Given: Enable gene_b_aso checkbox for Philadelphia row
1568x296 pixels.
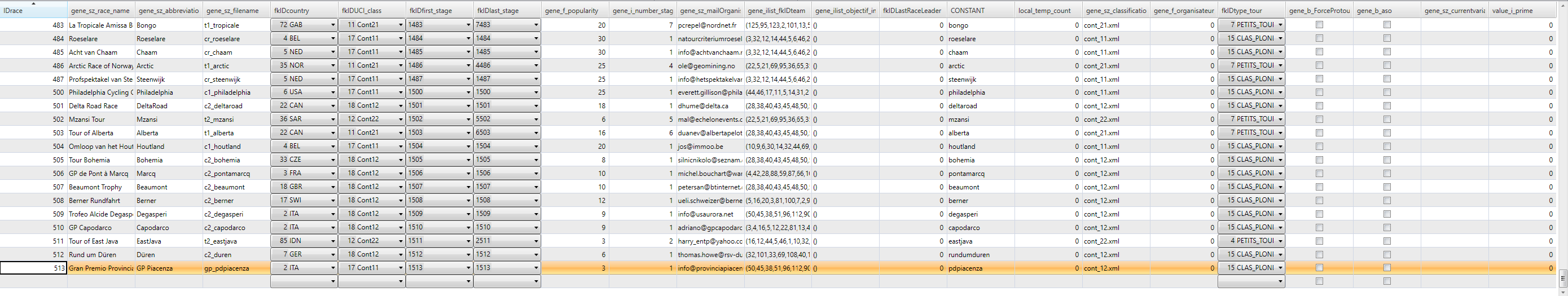Looking at the screenshot, I should [1387, 92].
